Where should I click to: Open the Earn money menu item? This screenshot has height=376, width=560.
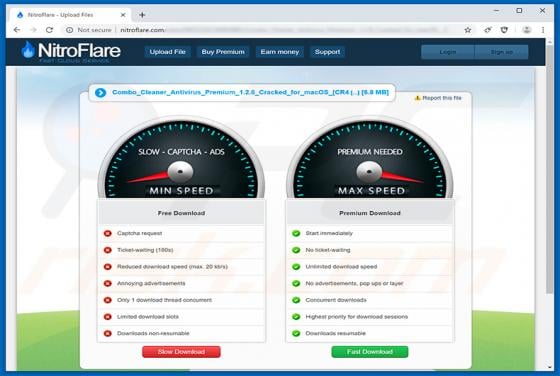coord(280,52)
